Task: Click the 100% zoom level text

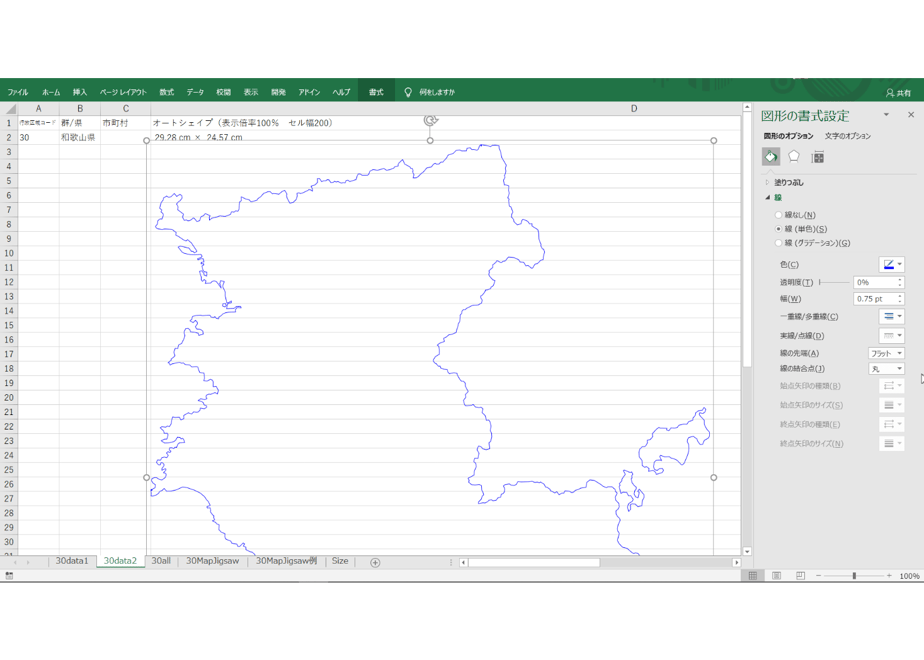Action: 909,576
